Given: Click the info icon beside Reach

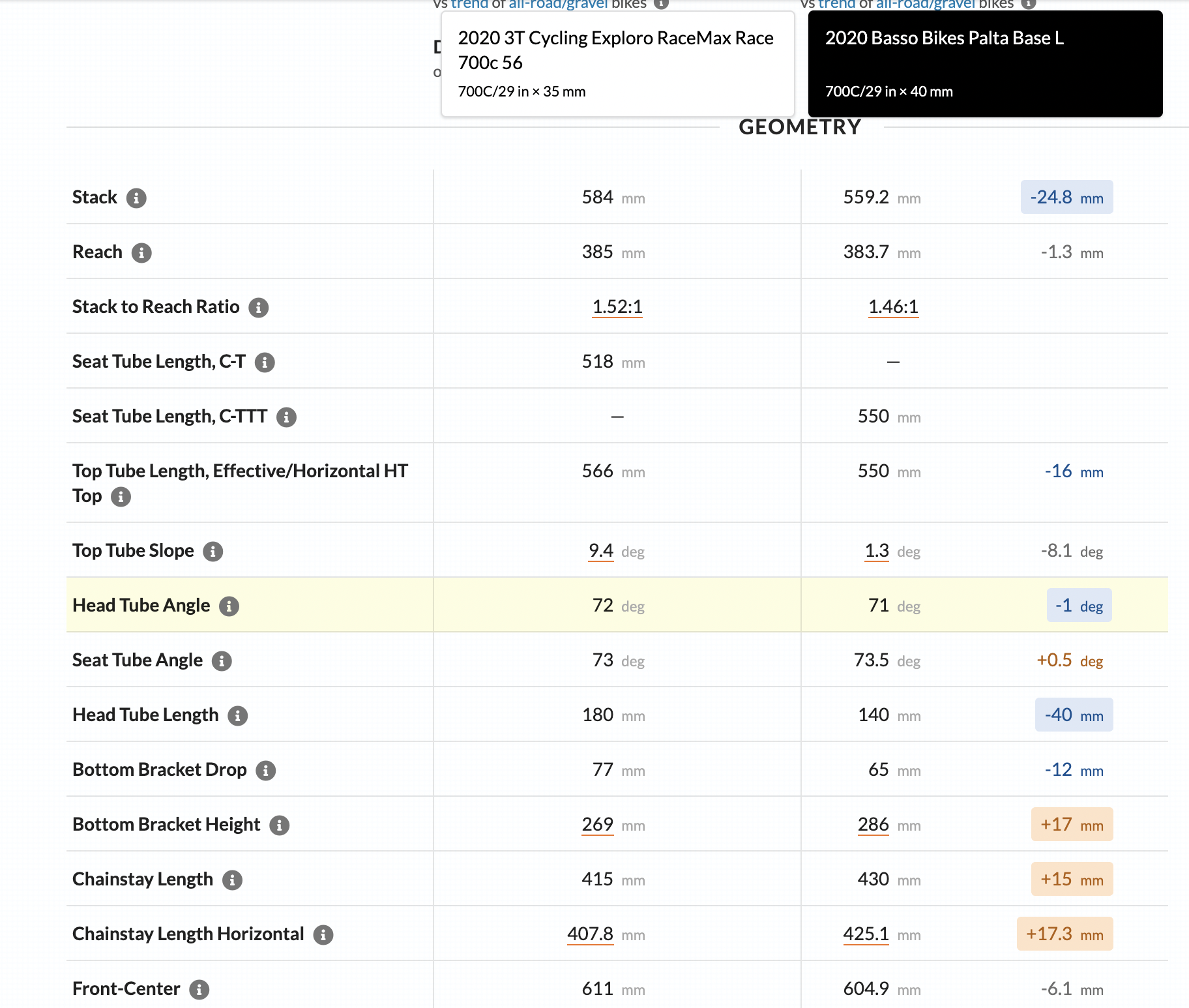Looking at the screenshot, I should [141, 253].
